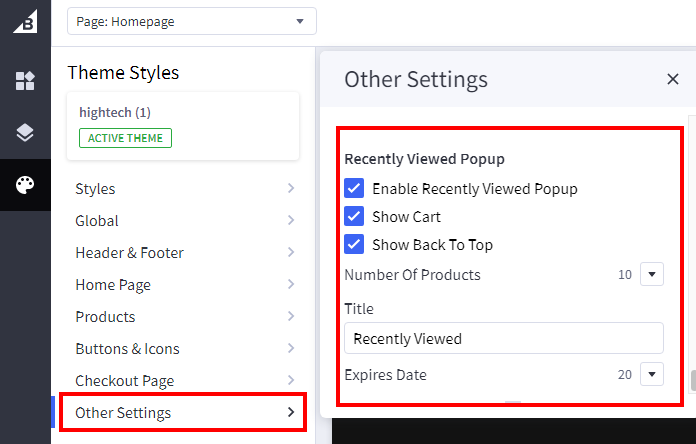Uncheck the Show Cart checkbox
The image size is (696, 444).
354,216
